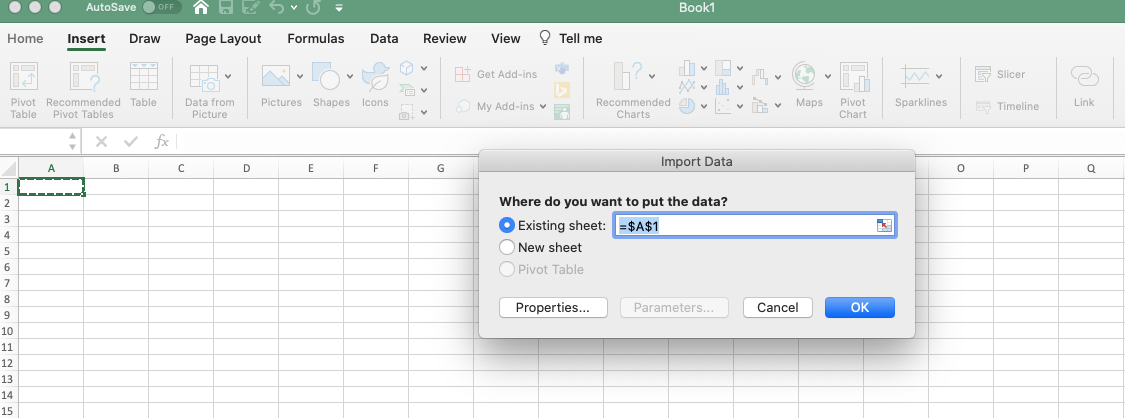Click the line chart icon
Screen dimensions: 1125x418
click(x=687, y=87)
